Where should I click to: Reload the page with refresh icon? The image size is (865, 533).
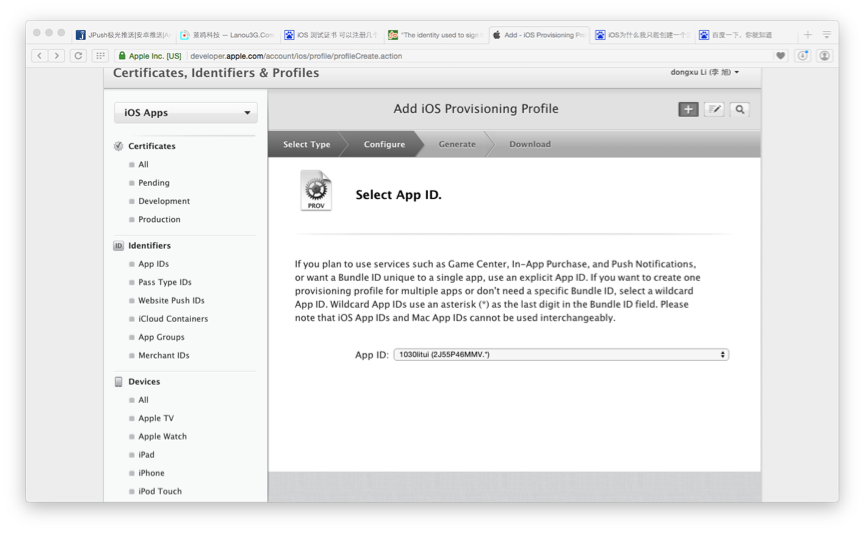click(x=78, y=56)
